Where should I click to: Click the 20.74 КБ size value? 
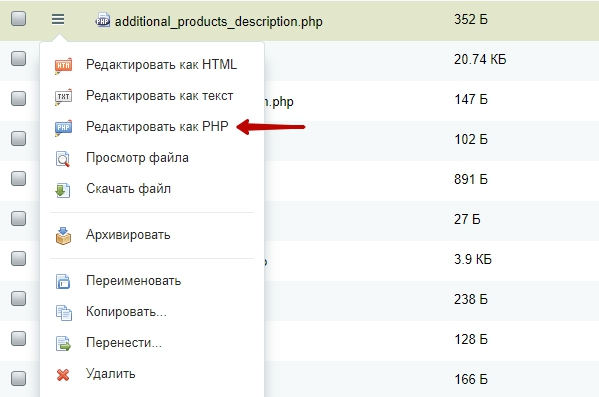coord(480,60)
